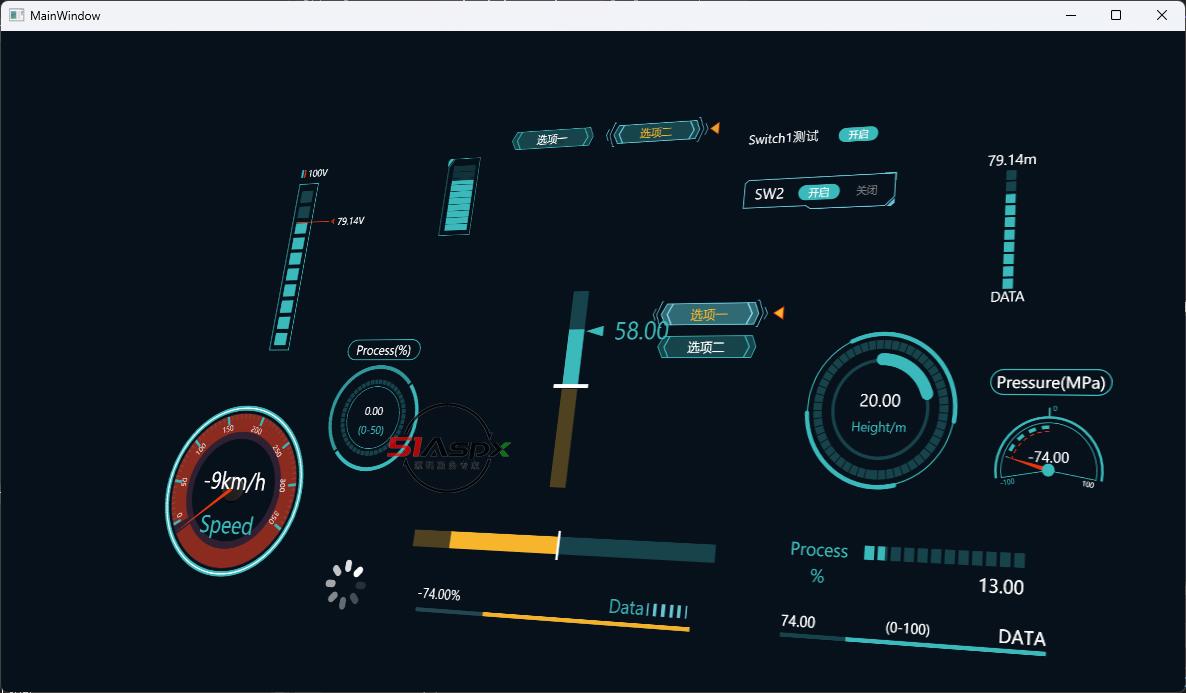Toggle the Switch1测试 switch
The height and width of the screenshot is (693, 1186).
[858, 135]
